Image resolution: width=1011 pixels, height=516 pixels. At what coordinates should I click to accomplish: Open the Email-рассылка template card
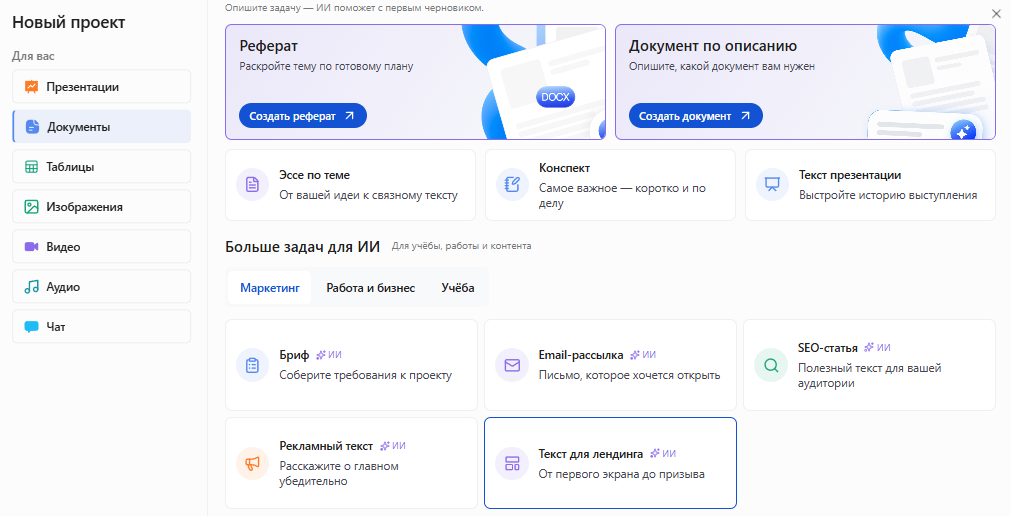pyautogui.click(x=610, y=365)
